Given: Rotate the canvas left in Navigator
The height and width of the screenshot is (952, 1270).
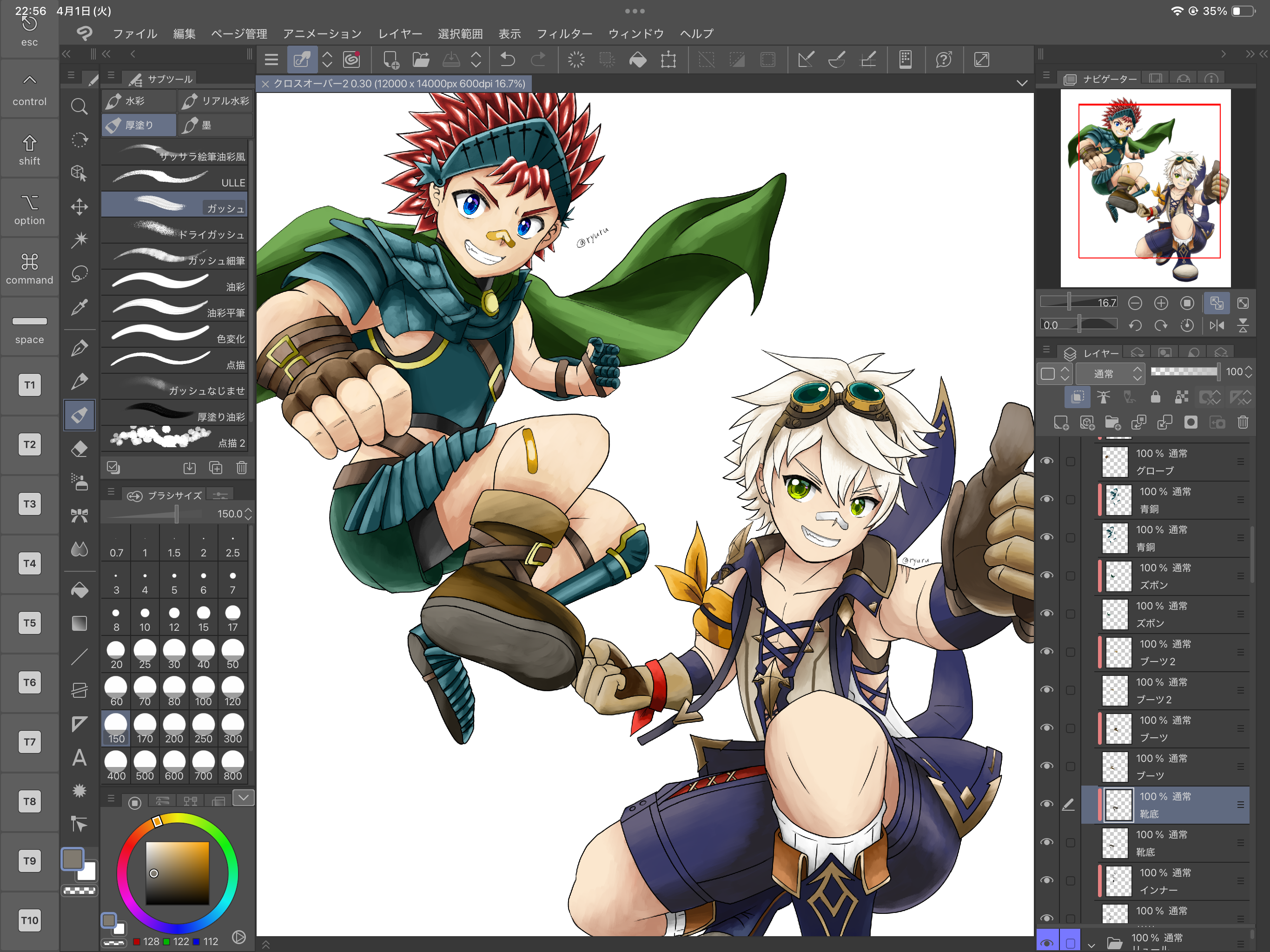Looking at the screenshot, I should pos(1135,325).
